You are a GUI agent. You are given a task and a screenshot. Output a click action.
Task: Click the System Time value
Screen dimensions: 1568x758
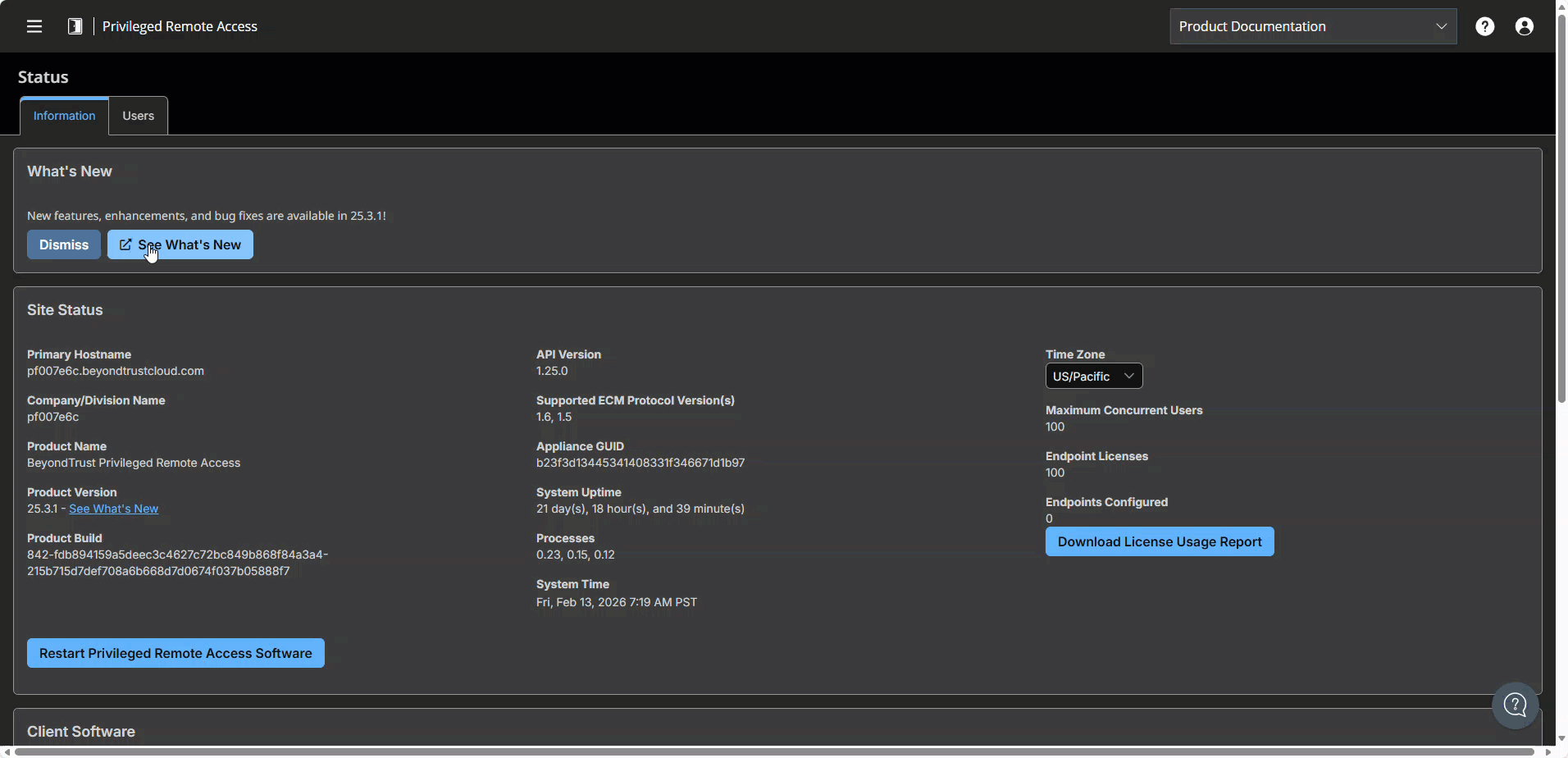point(617,602)
